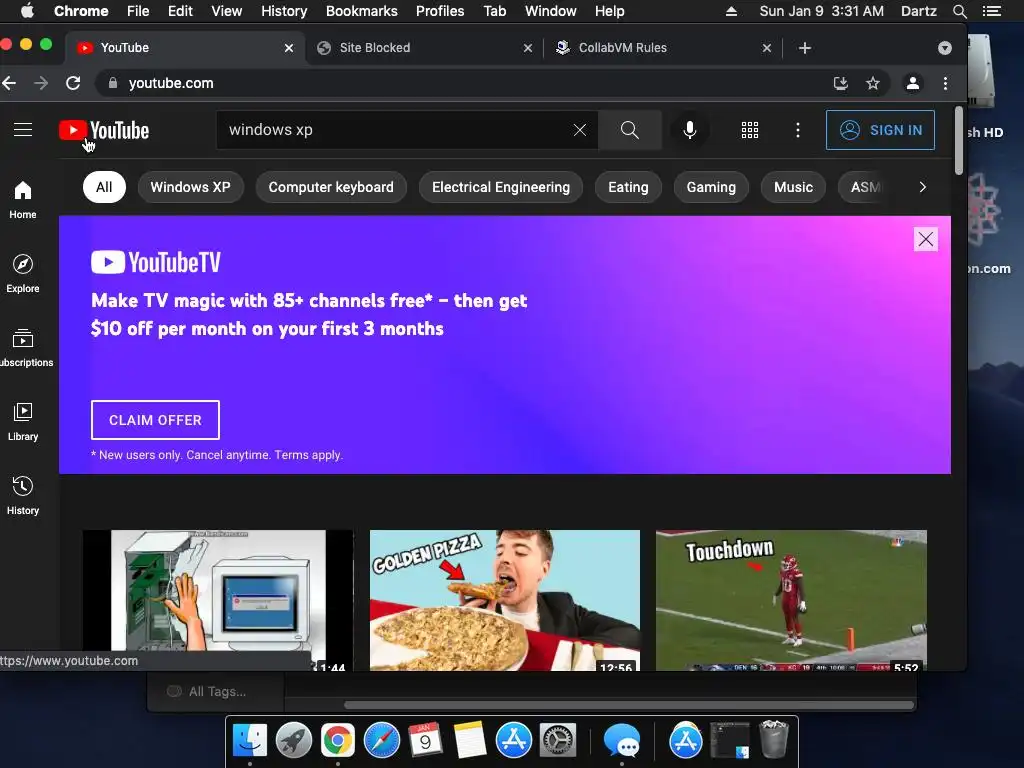Open the Golden Pizza video thumbnail
The width and height of the screenshot is (1024, 768).
(505, 600)
